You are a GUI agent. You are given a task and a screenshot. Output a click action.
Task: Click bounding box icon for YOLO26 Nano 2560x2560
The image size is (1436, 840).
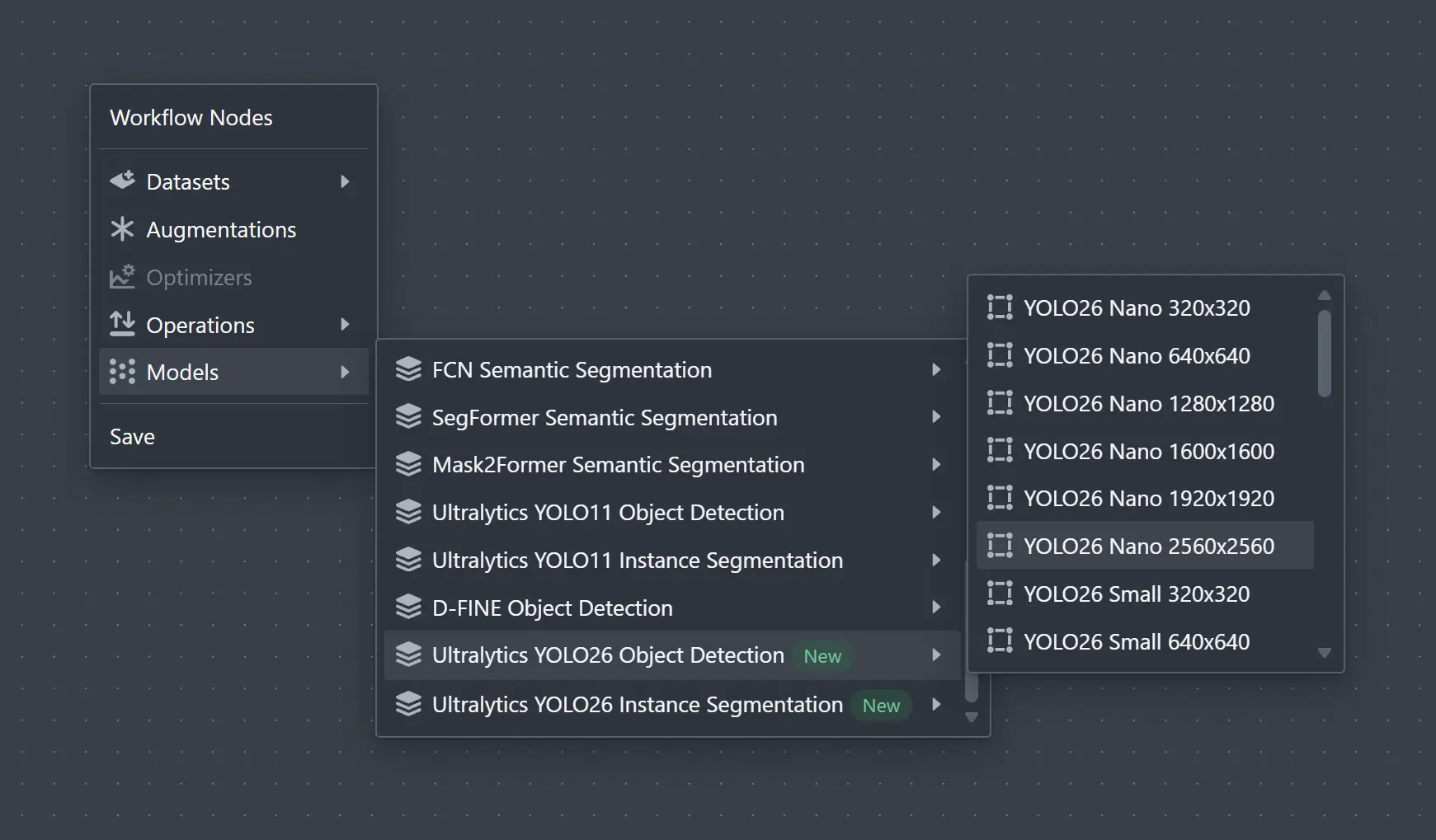tap(1000, 546)
